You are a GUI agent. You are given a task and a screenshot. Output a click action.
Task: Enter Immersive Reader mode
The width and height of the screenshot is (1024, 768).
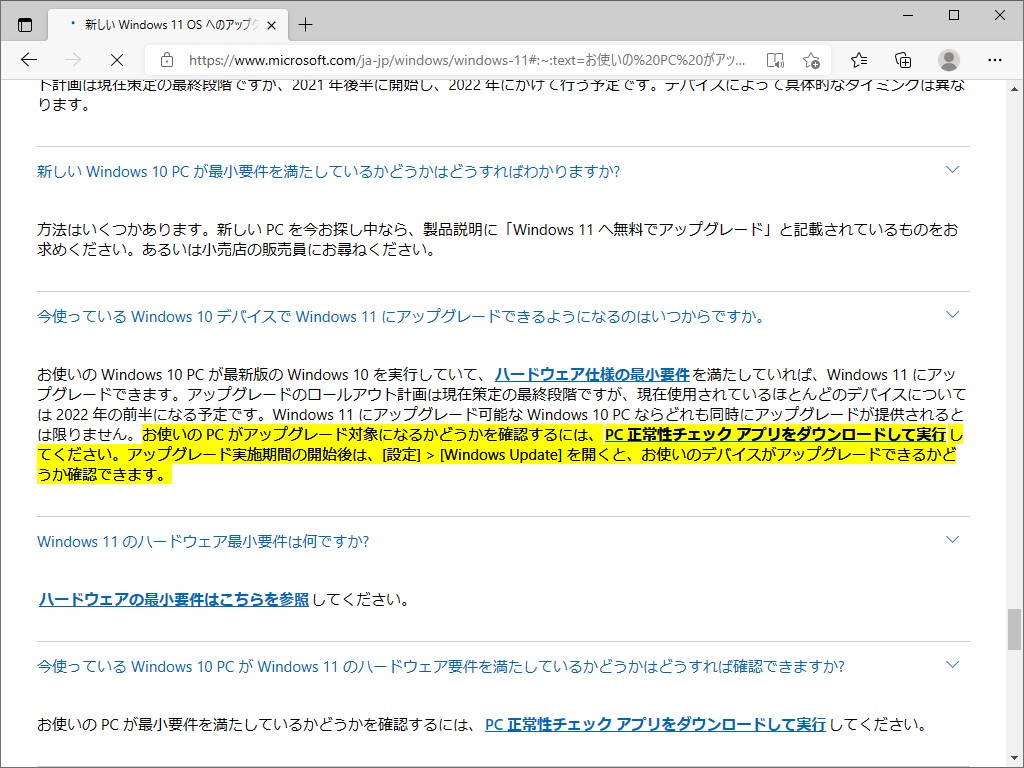[775, 60]
